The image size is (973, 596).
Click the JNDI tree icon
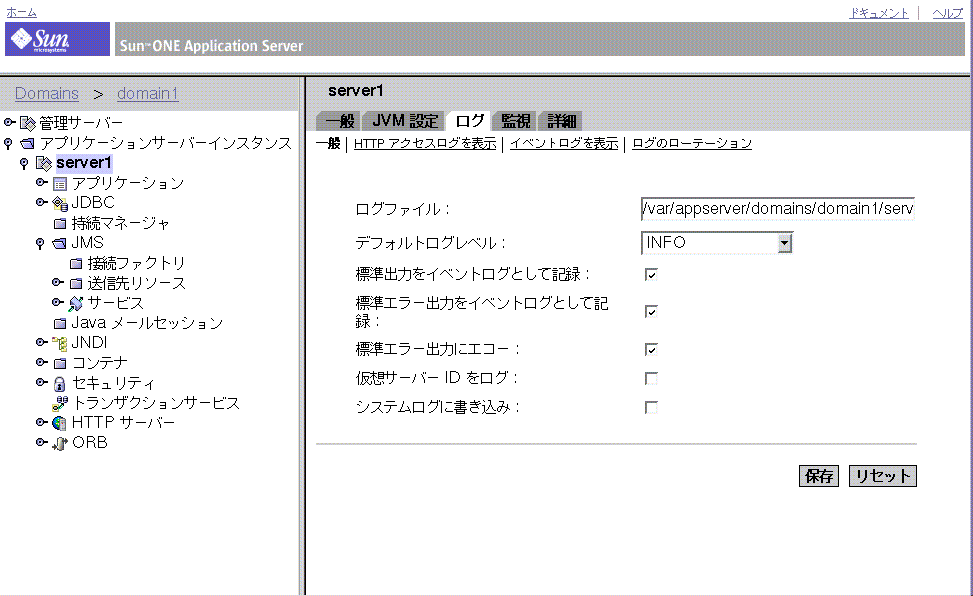60,343
